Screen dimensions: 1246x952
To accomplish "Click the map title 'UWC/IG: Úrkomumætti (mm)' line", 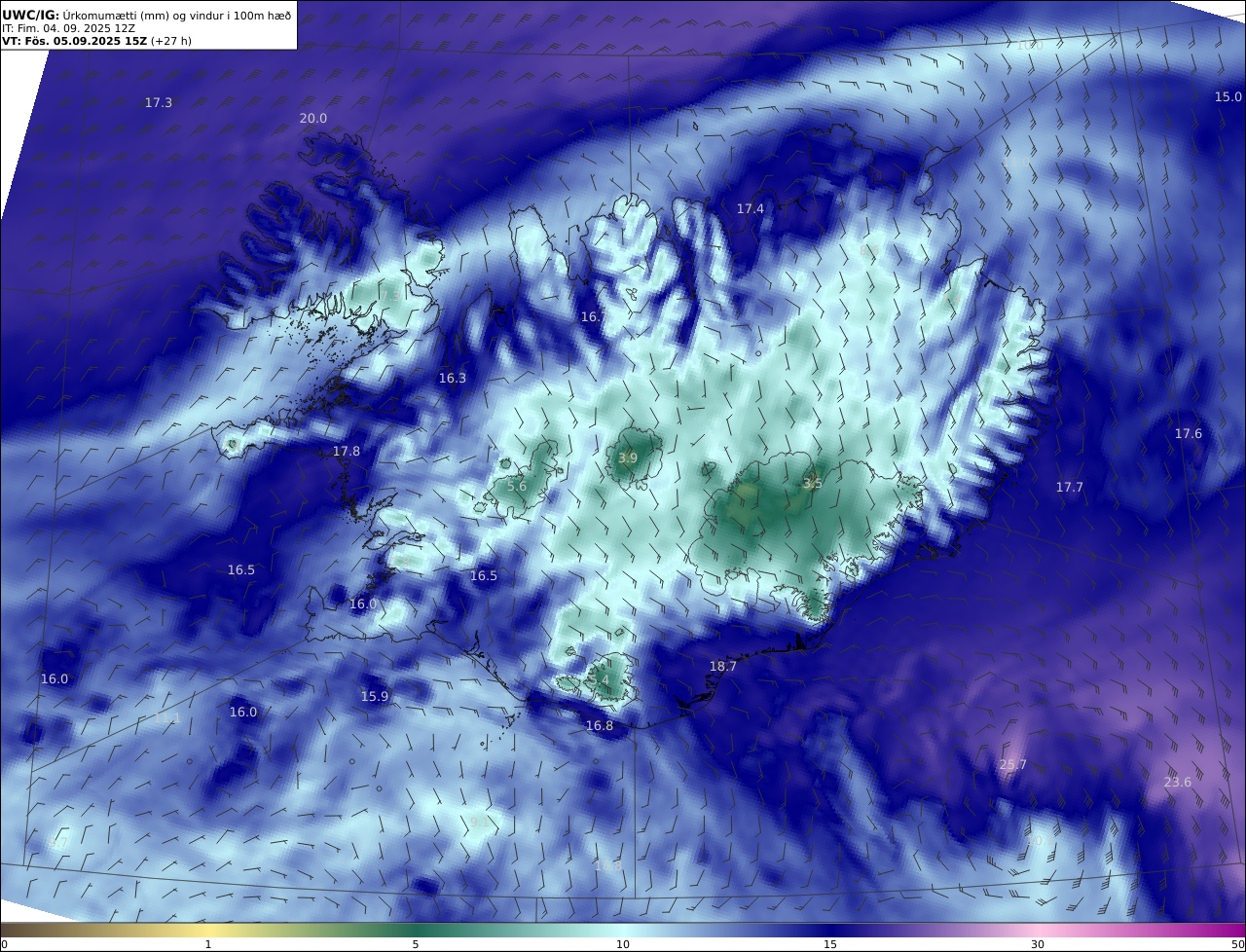I will pyautogui.click(x=147, y=15).
